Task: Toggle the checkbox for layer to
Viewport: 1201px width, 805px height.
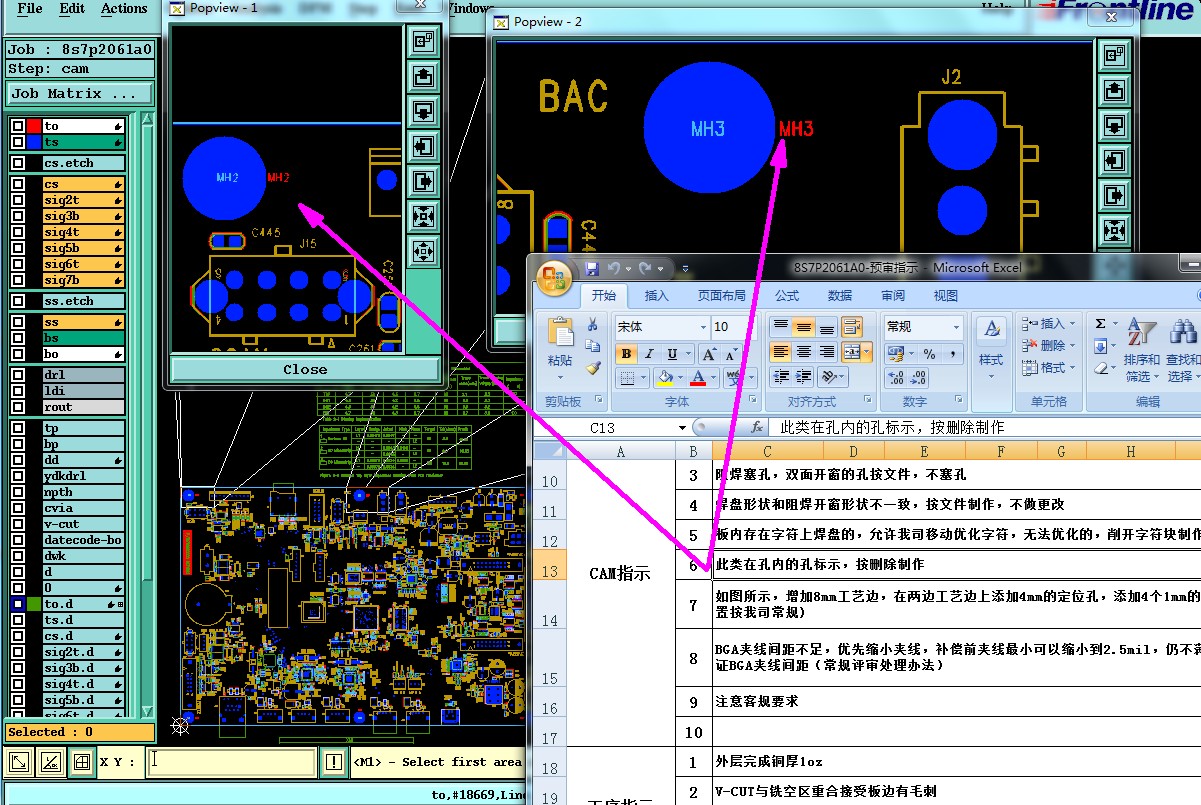Action: pos(17,126)
